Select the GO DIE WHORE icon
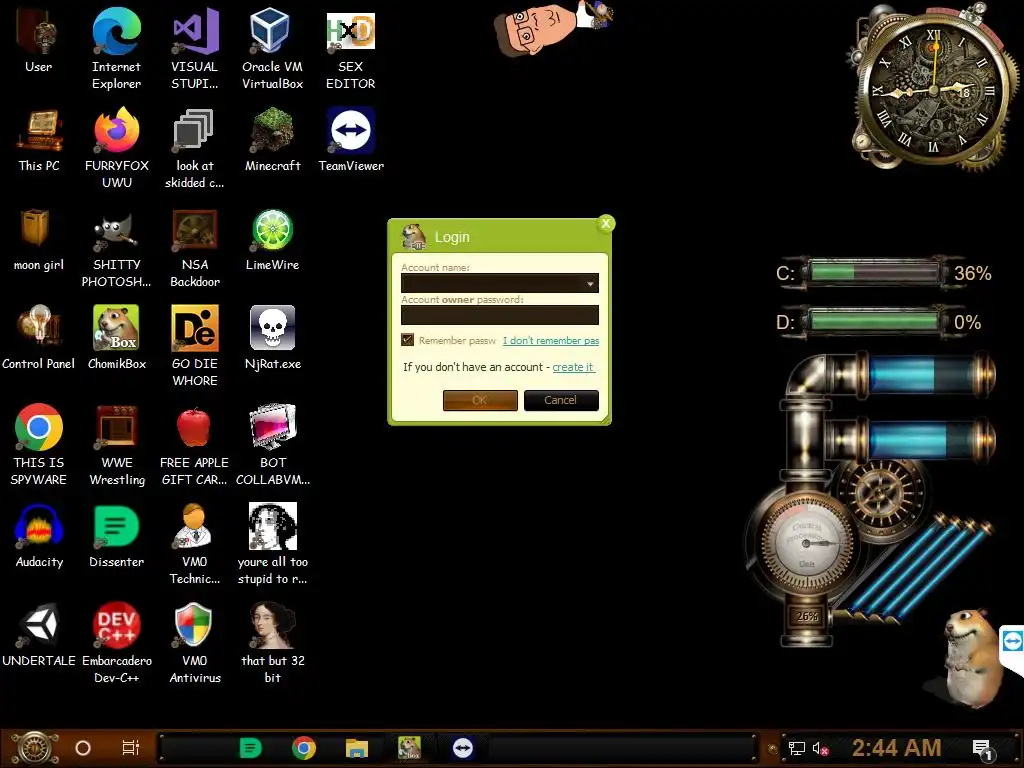Image resolution: width=1024 pixels, height=768 pixels. (x=195, y=346)
